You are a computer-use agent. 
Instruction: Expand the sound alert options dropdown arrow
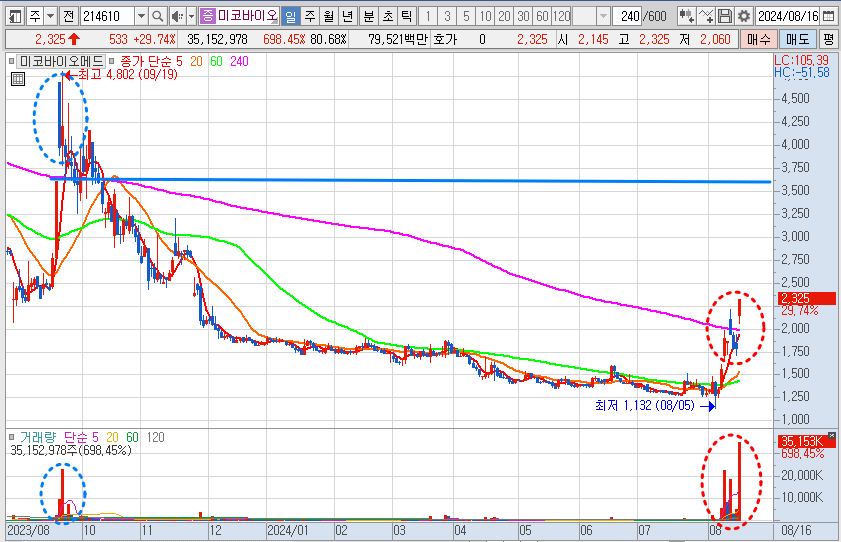[x=191, y=16]
